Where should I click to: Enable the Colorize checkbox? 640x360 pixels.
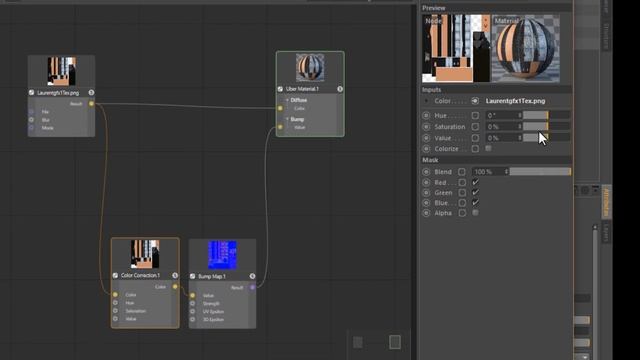[x=488, y=149]
